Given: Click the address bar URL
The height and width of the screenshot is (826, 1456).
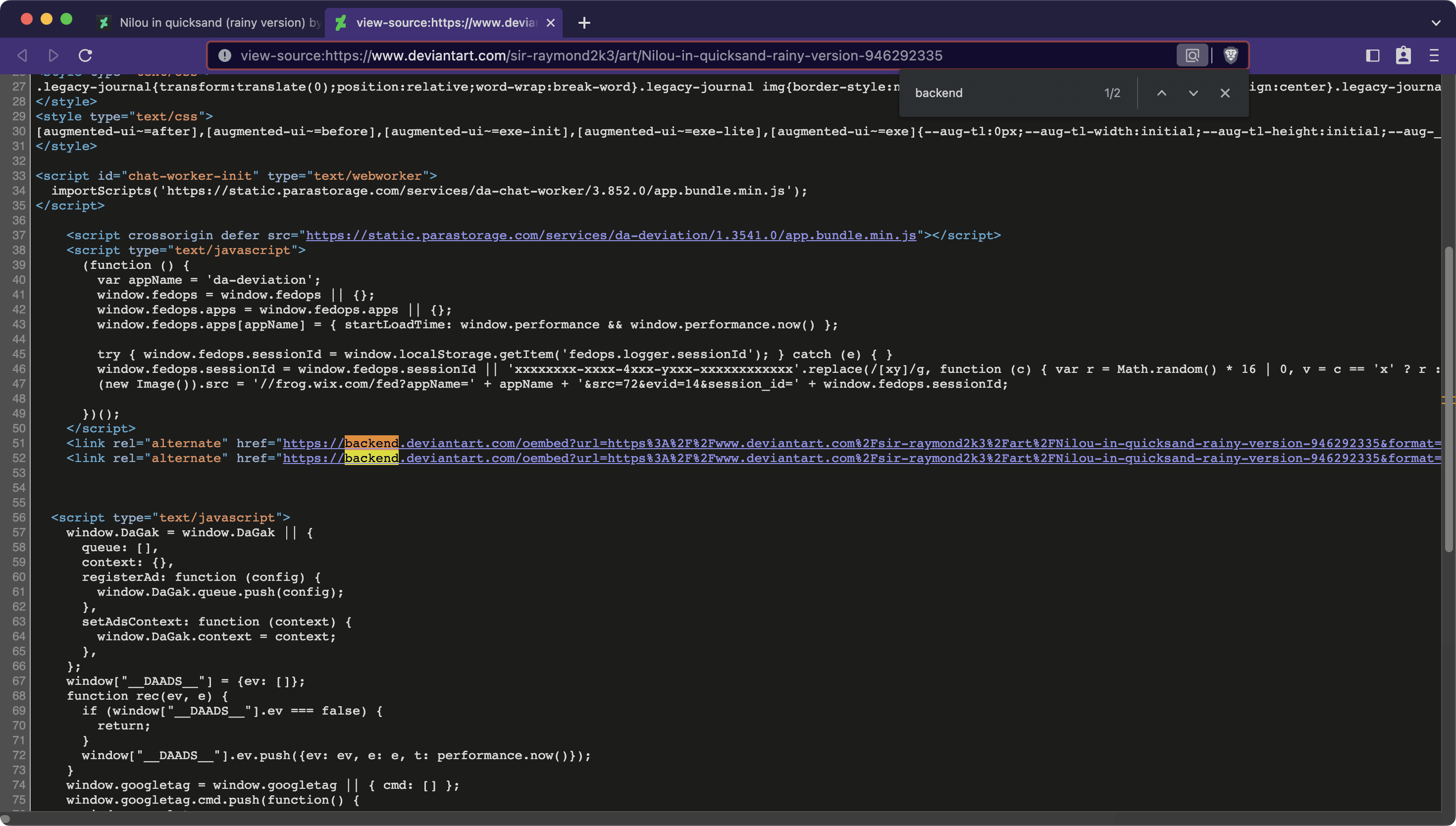Looking at the screenshot, I should (592, 55).
